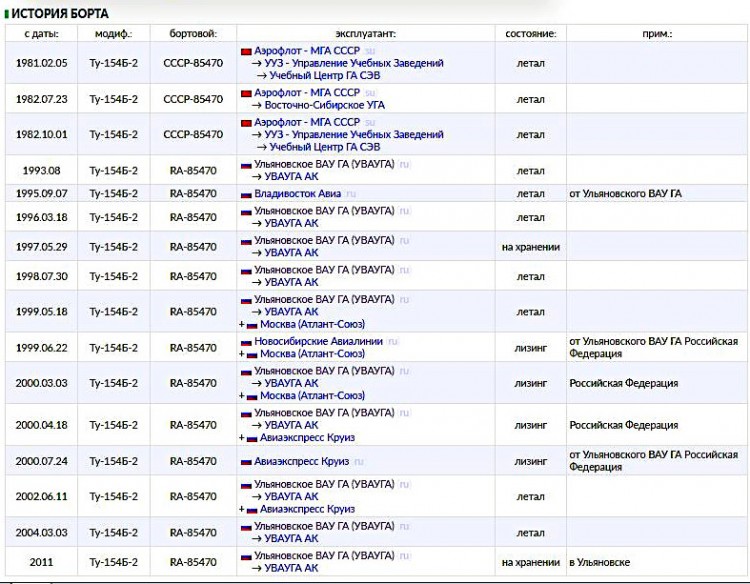This screenshot has height=584, width=750.
Task: Click the green marker beside ИСТОРИЯ БОРТА heading
Action: click(7, 14)
